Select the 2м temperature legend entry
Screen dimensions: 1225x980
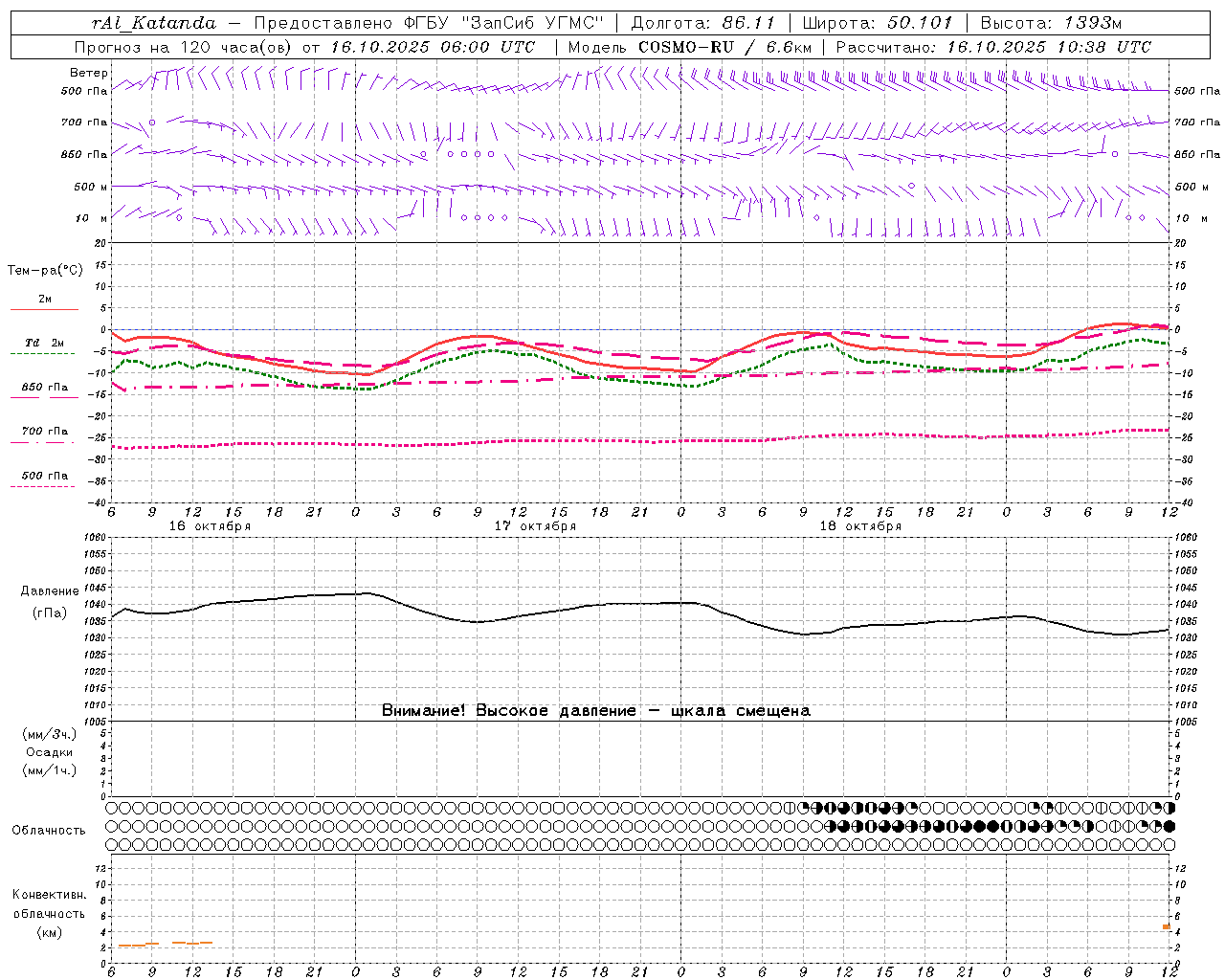click(x=45, y=300)
